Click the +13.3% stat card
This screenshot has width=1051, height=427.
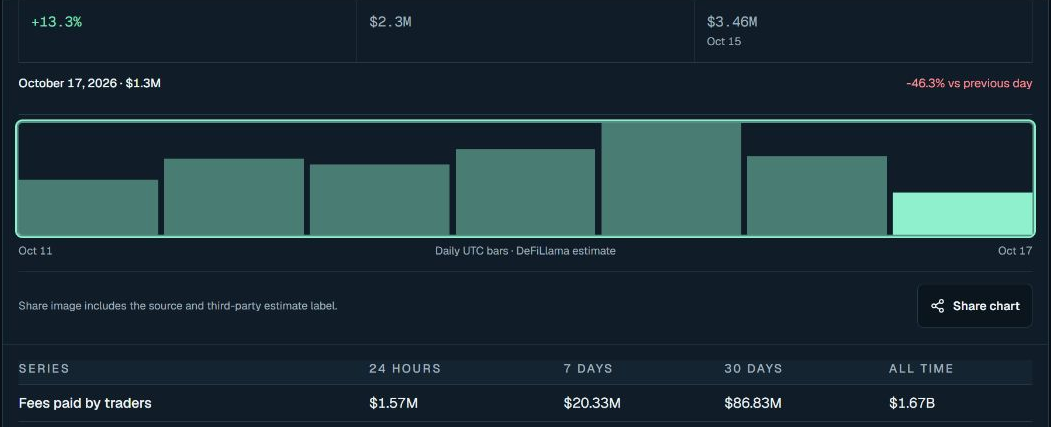[x=187, y=31]
